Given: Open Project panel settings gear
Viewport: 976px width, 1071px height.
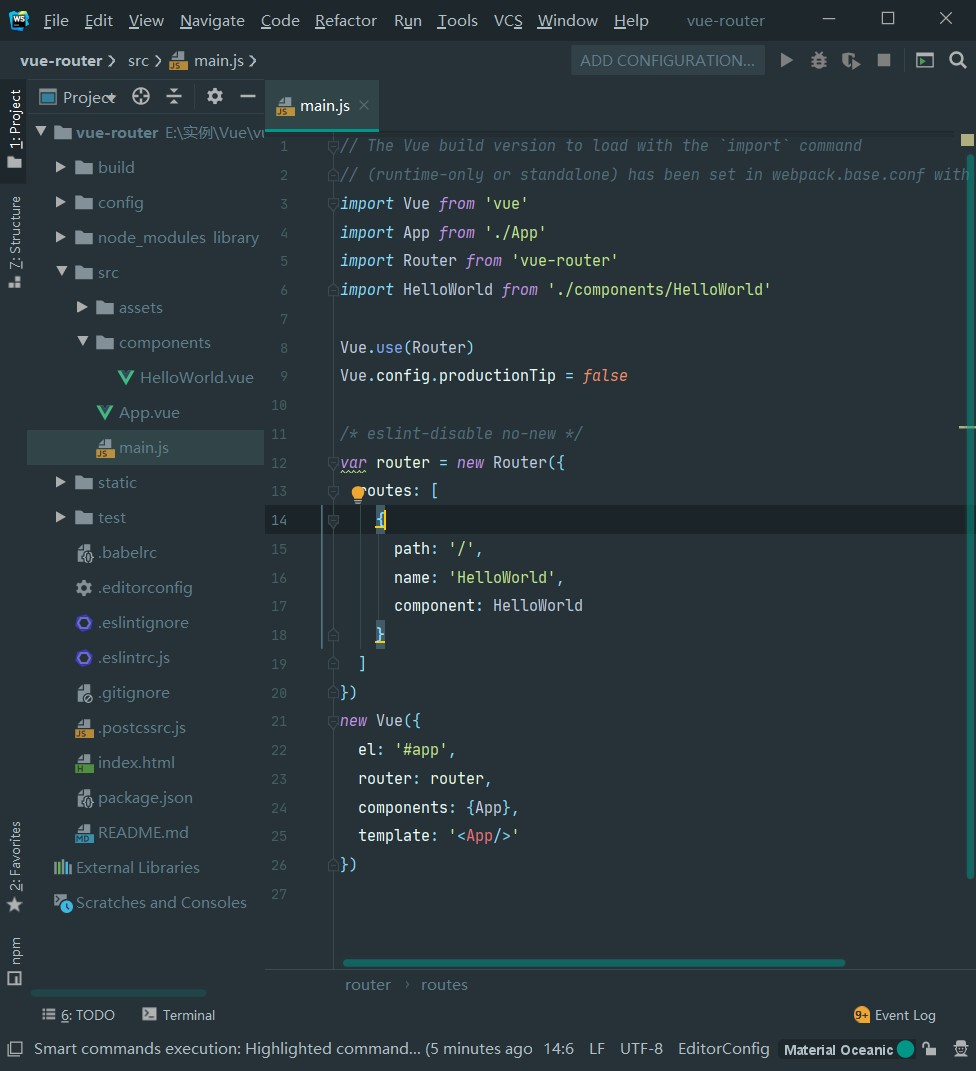Looking at the screenshot, I should click(x=214, y=97).
